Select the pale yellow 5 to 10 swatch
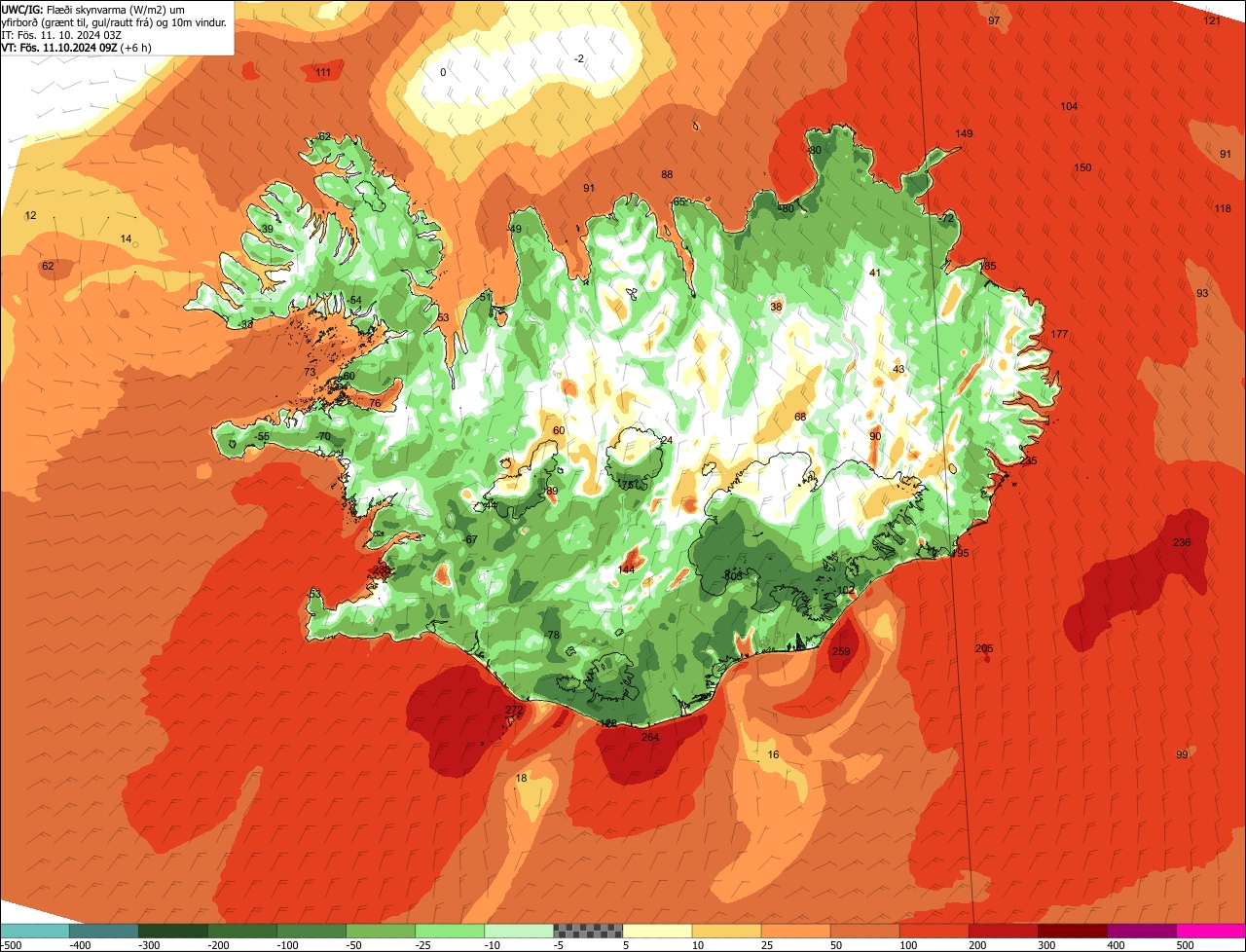This screenshot has width=1246, height=952. pos(657,931)
